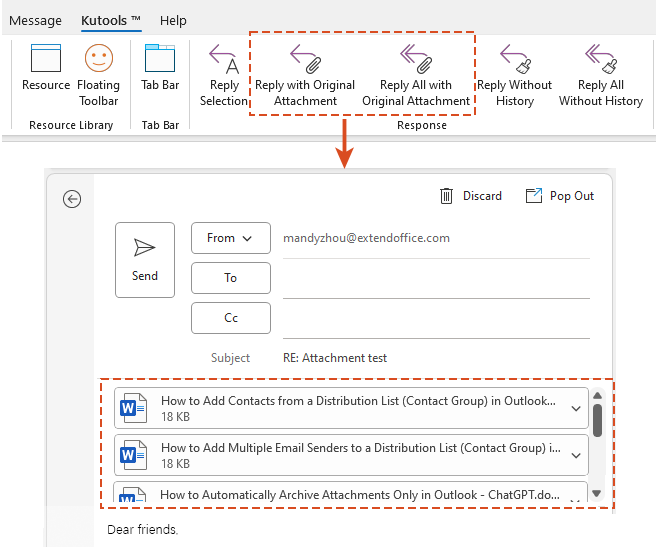Click the Tab Bar icon
Viewport: 656px width, 550px height.
tap(159, 60)
